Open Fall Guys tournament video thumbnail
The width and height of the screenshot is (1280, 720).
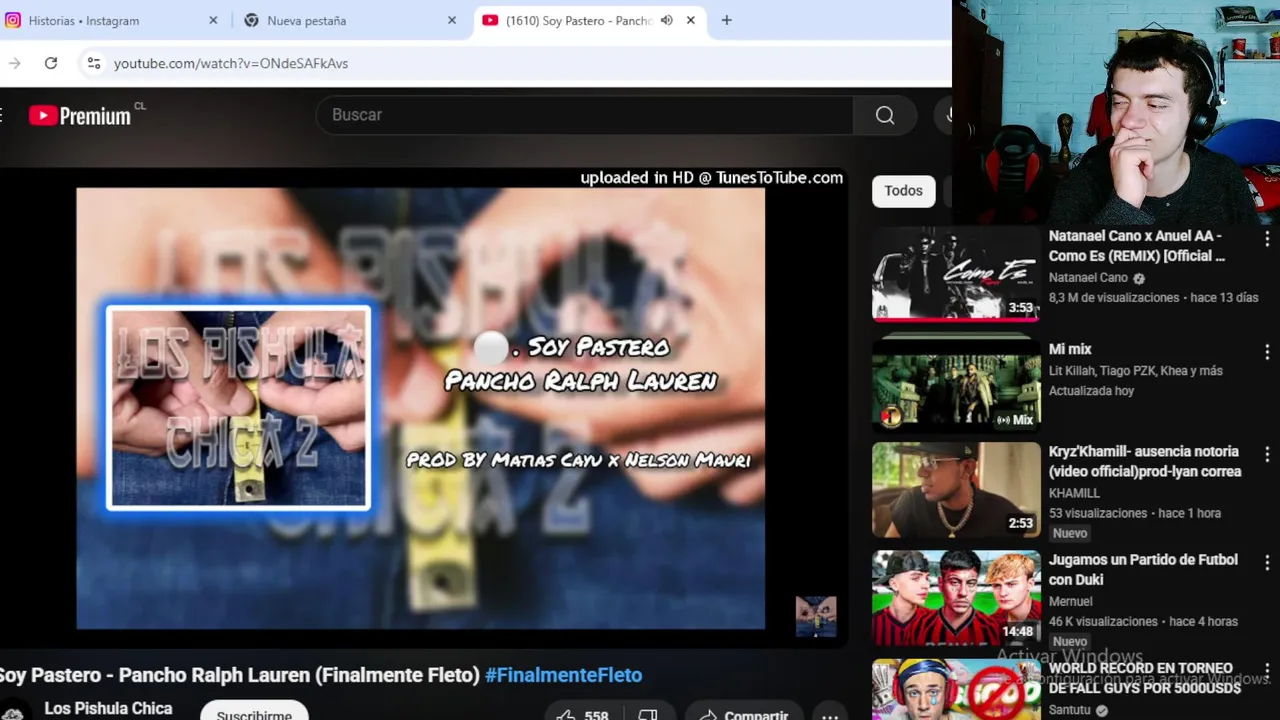click(956, 690)
